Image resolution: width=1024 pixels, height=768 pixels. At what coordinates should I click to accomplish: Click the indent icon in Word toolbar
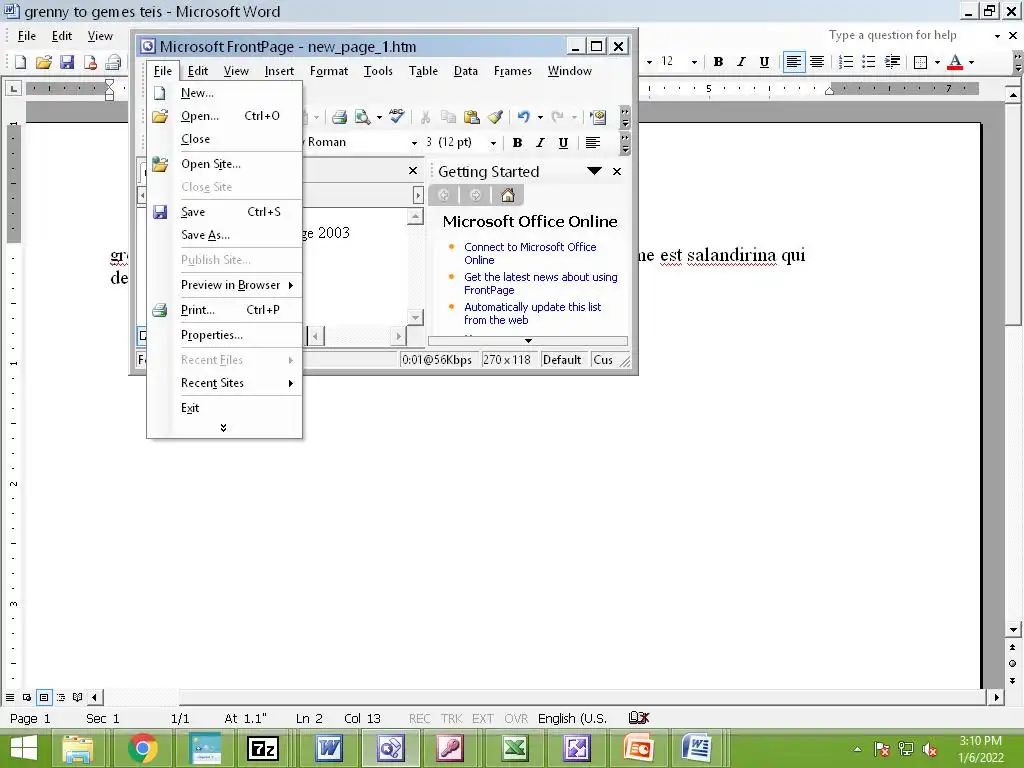coord(892,62)
